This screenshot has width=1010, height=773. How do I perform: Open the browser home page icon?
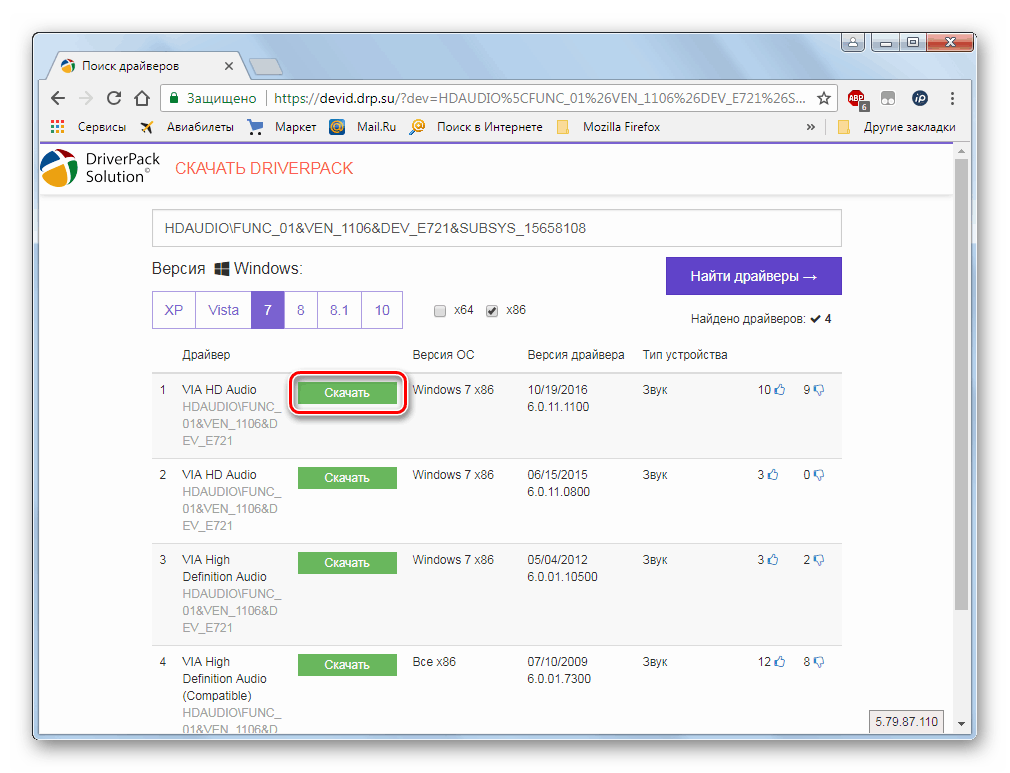pyautogui.click(x=142, y=98)
